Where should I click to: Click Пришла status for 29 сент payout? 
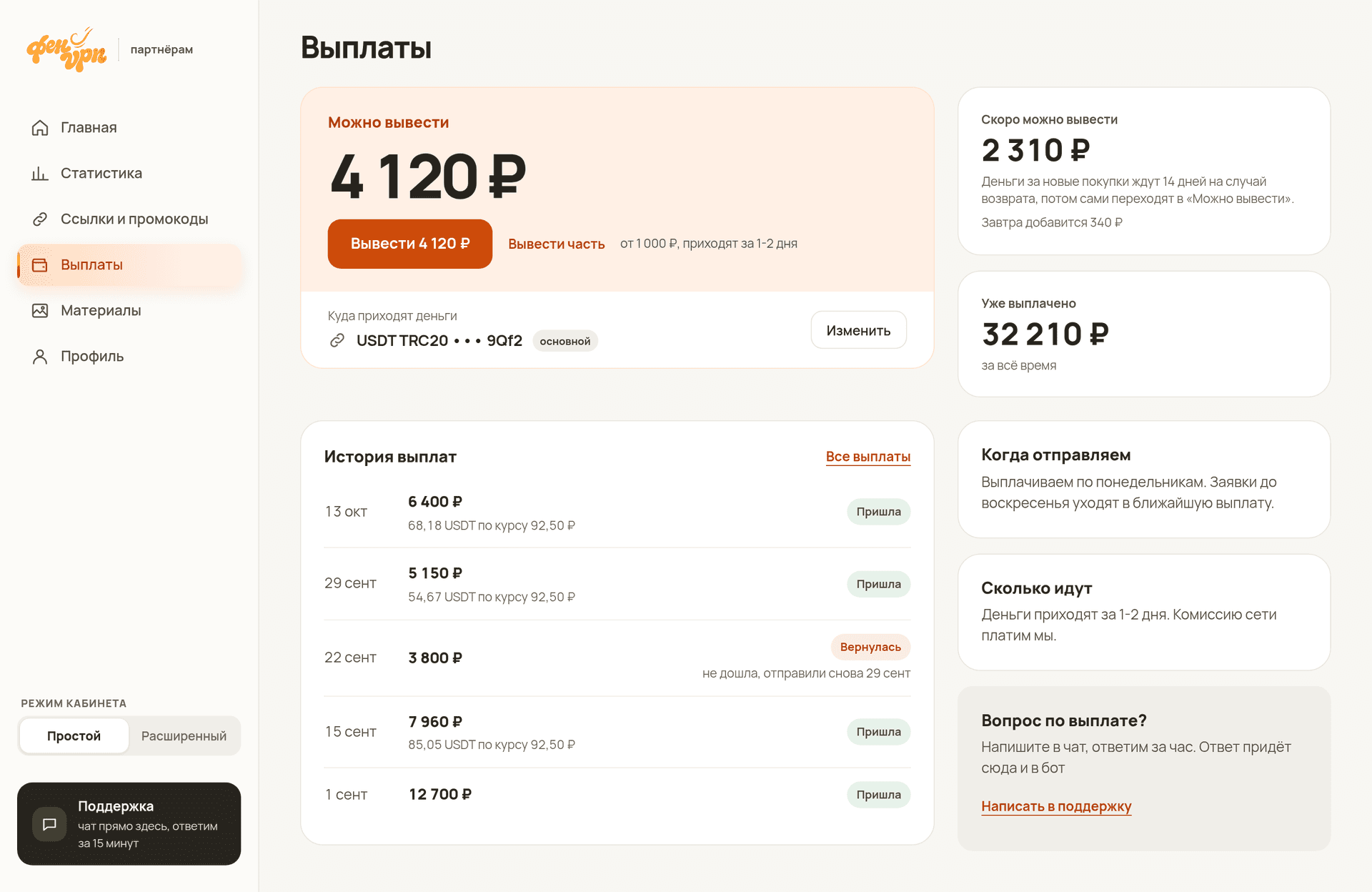click(x=878, y=584)
